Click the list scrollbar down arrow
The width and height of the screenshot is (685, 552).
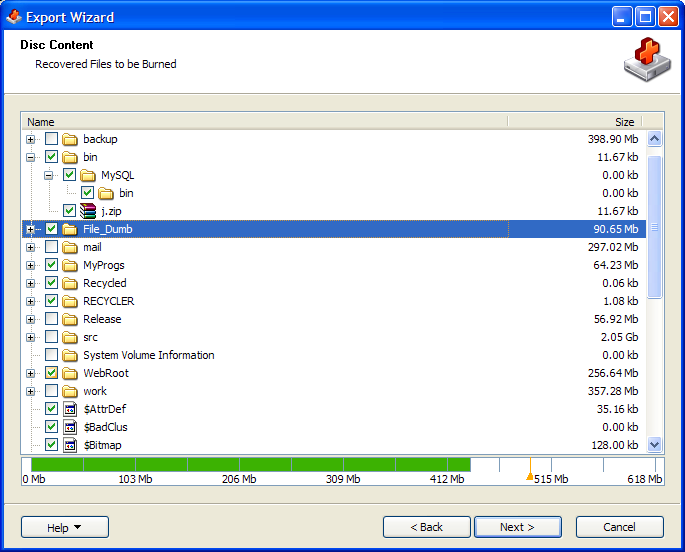654,445
